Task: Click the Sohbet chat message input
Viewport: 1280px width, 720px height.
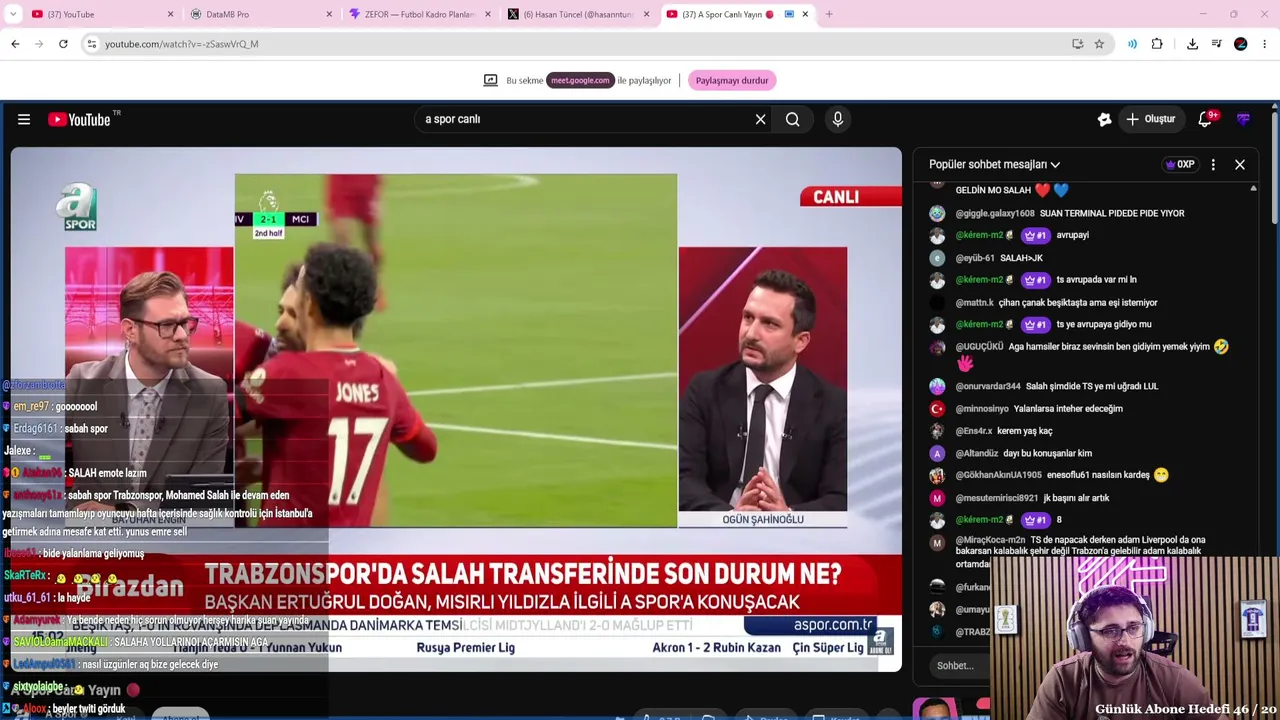Action: pos(956,665)
